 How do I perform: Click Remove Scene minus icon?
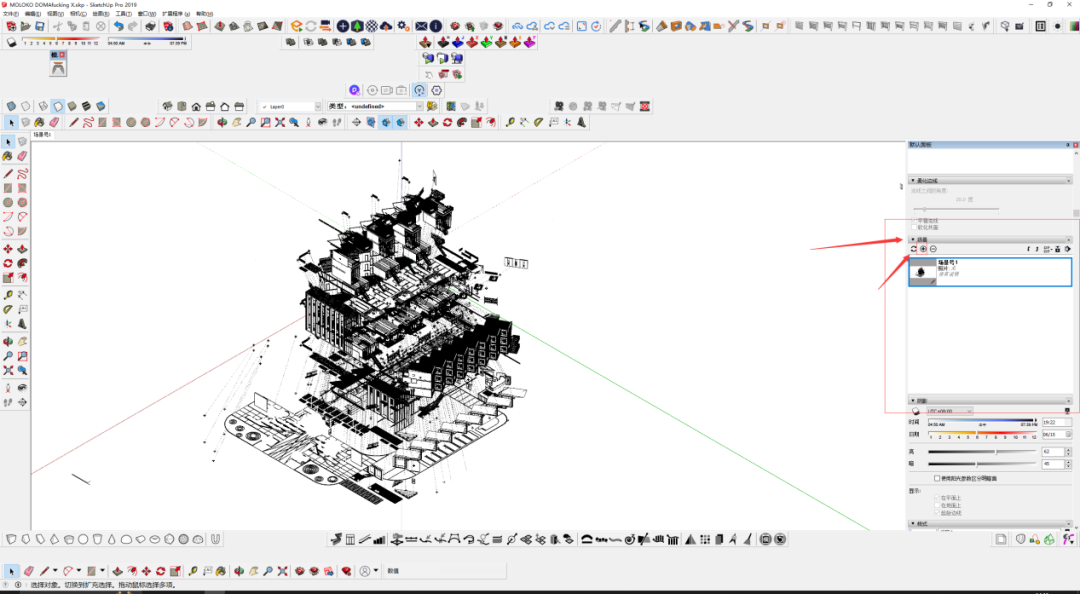click(x=933, y=249)
